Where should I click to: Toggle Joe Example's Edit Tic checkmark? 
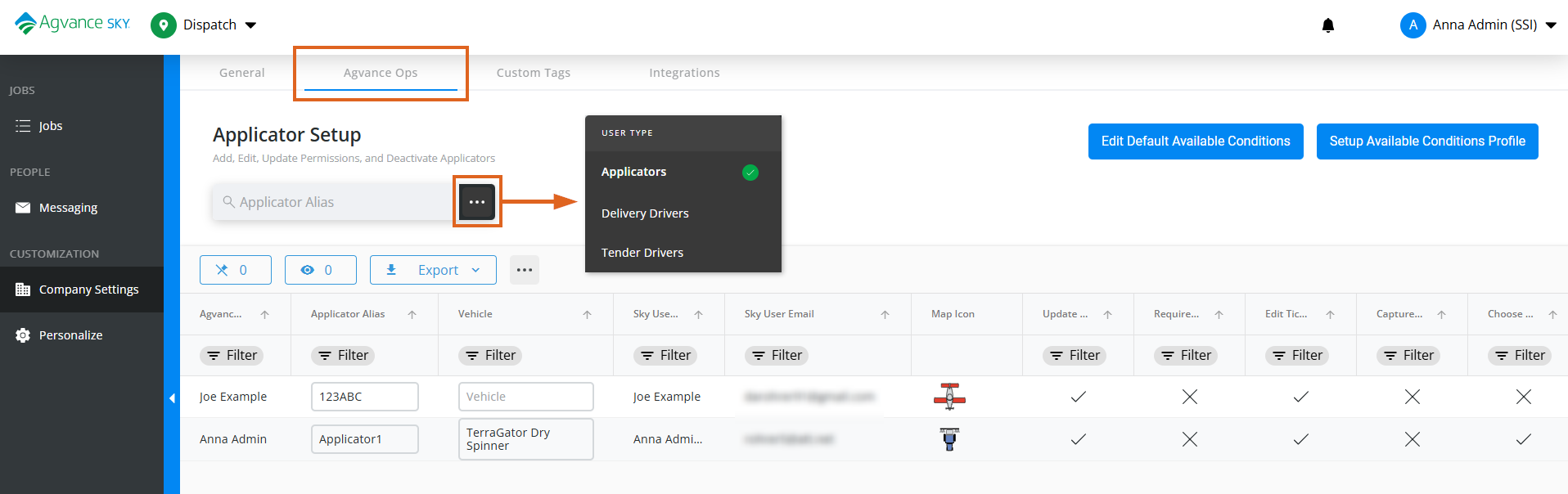point(1301,397)
